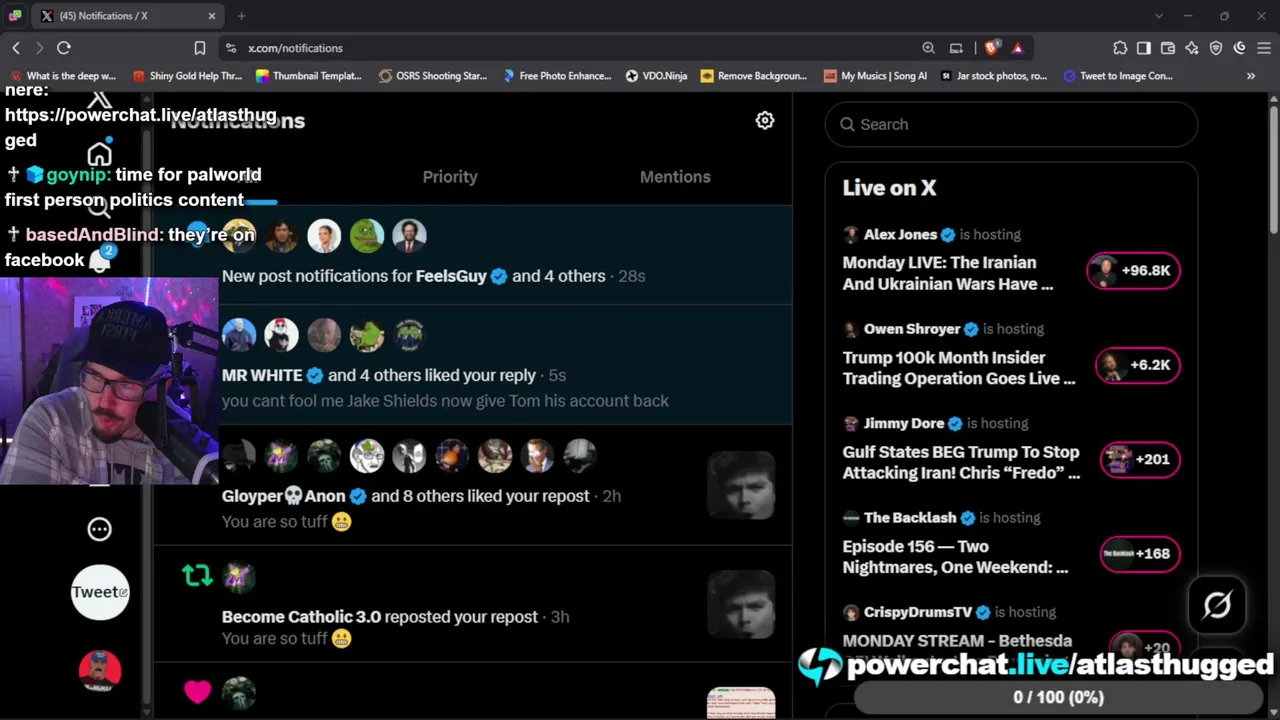Open the 'Jar stock photos, ro...' bookmark

tap(994, 76)
